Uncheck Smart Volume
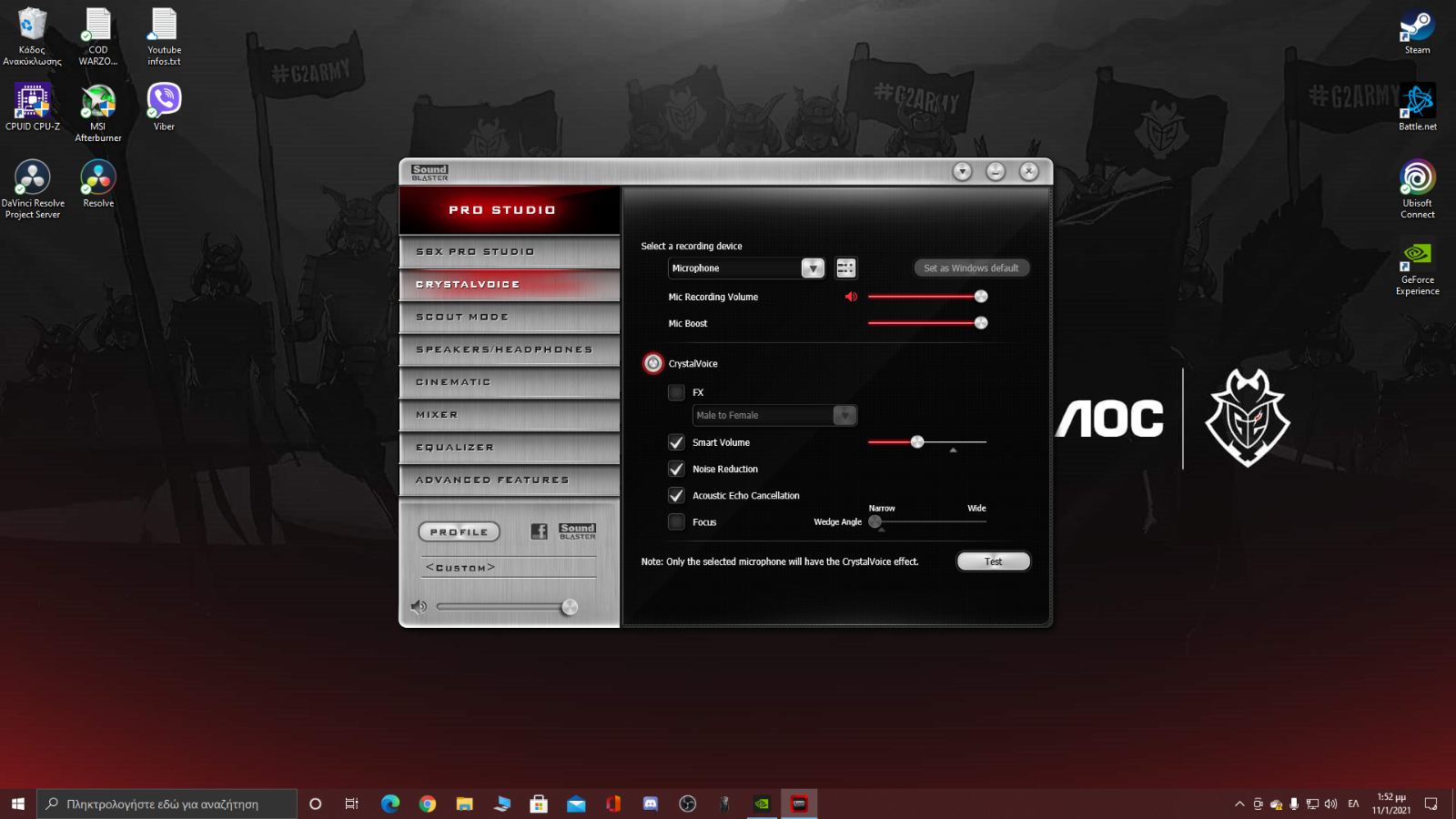The width and height of the screenshot is (1456, 819). coord(676,442)
